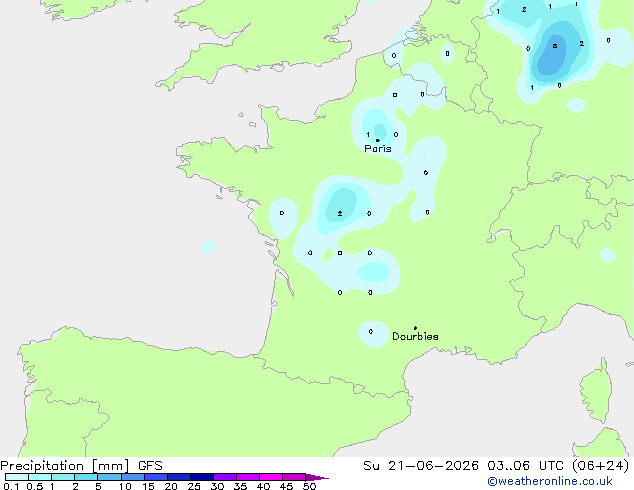Click the 35–40 mm legend color box
634x490 pixels.
click(247, 477)
